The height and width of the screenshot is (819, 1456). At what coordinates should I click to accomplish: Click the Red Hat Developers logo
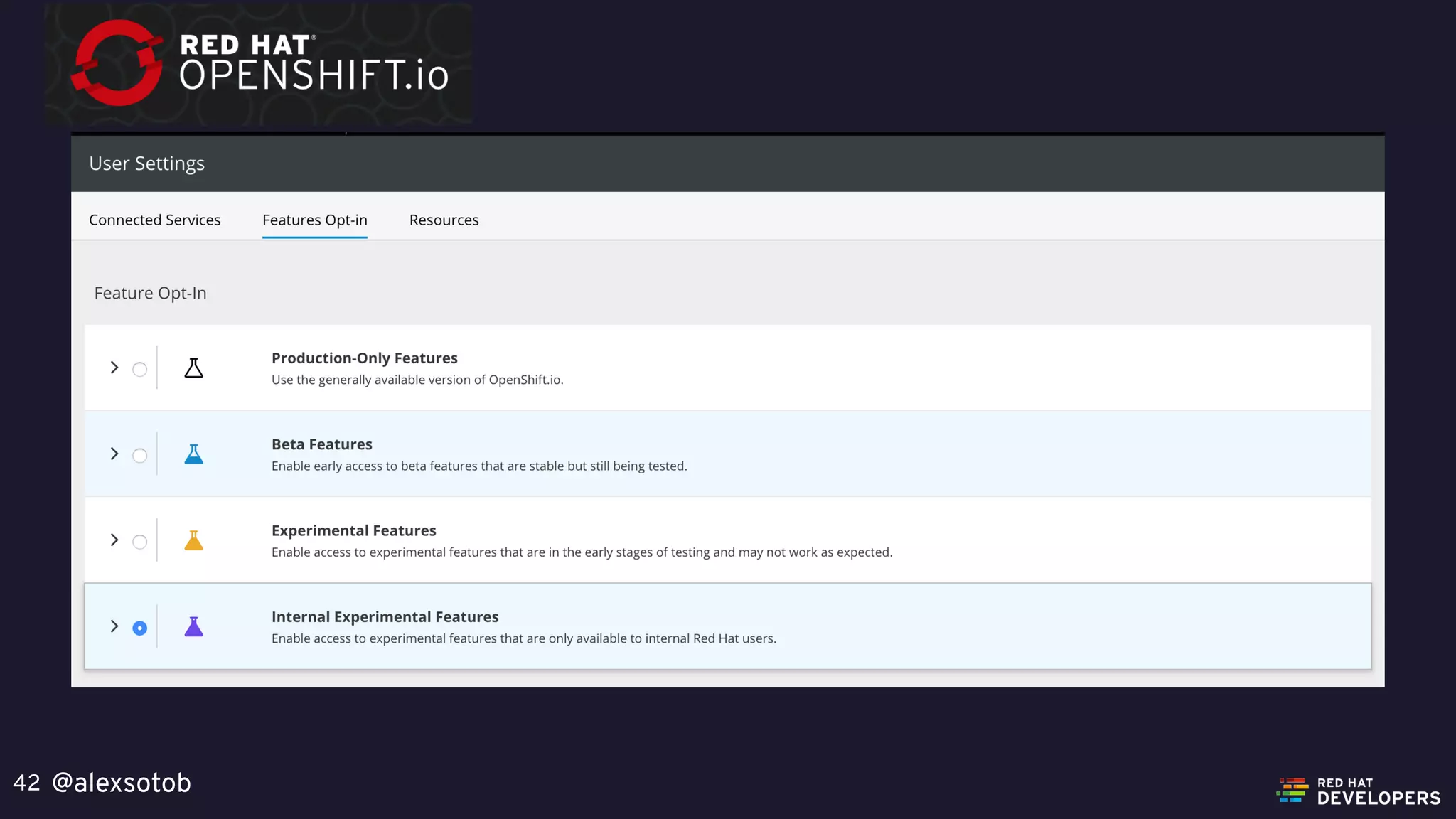1359,791
